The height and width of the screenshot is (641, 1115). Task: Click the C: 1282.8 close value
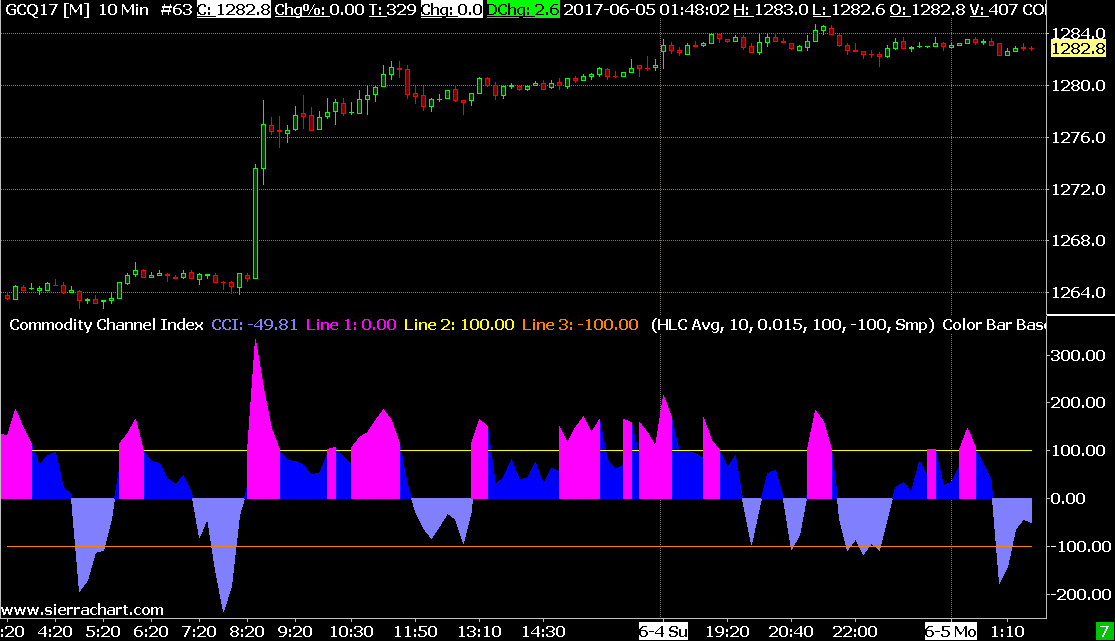(x=233, y=10)
